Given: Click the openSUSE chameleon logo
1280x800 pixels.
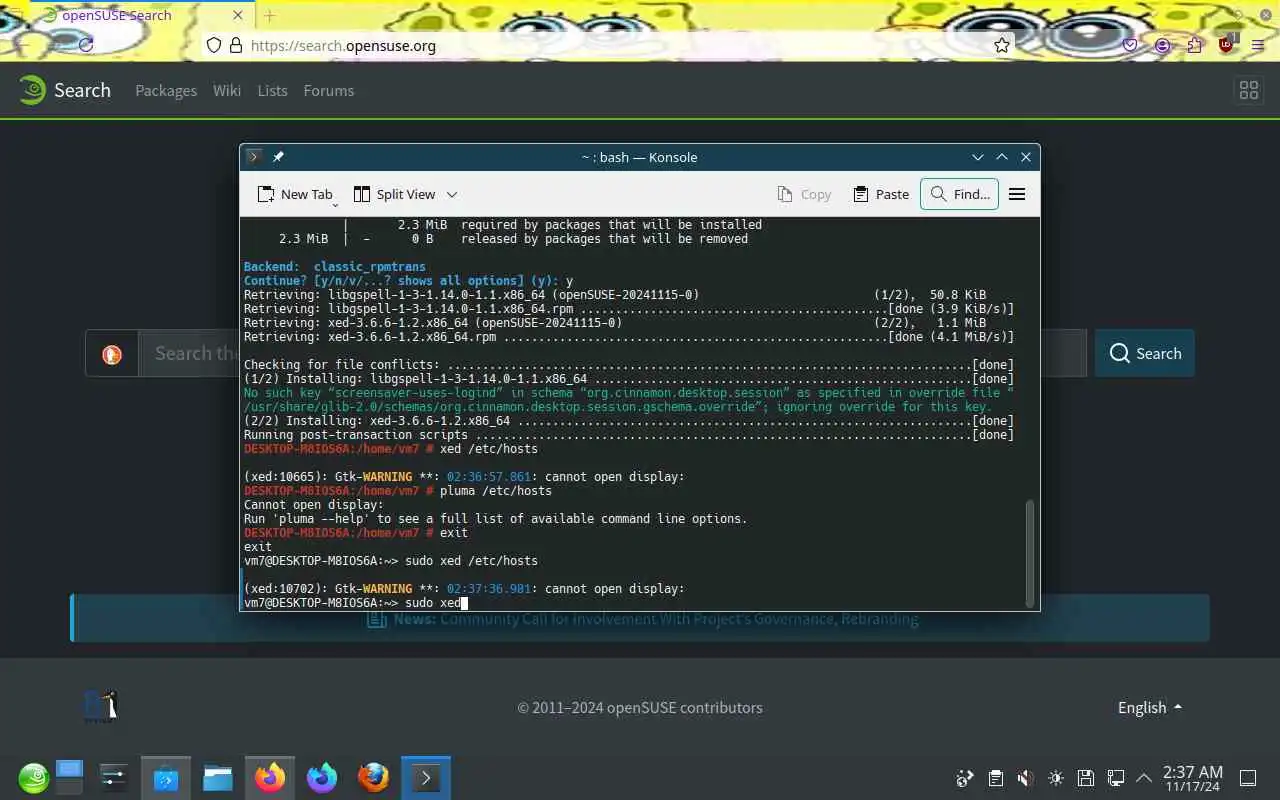Looking at the screenshot, I should tap(33, 90).
